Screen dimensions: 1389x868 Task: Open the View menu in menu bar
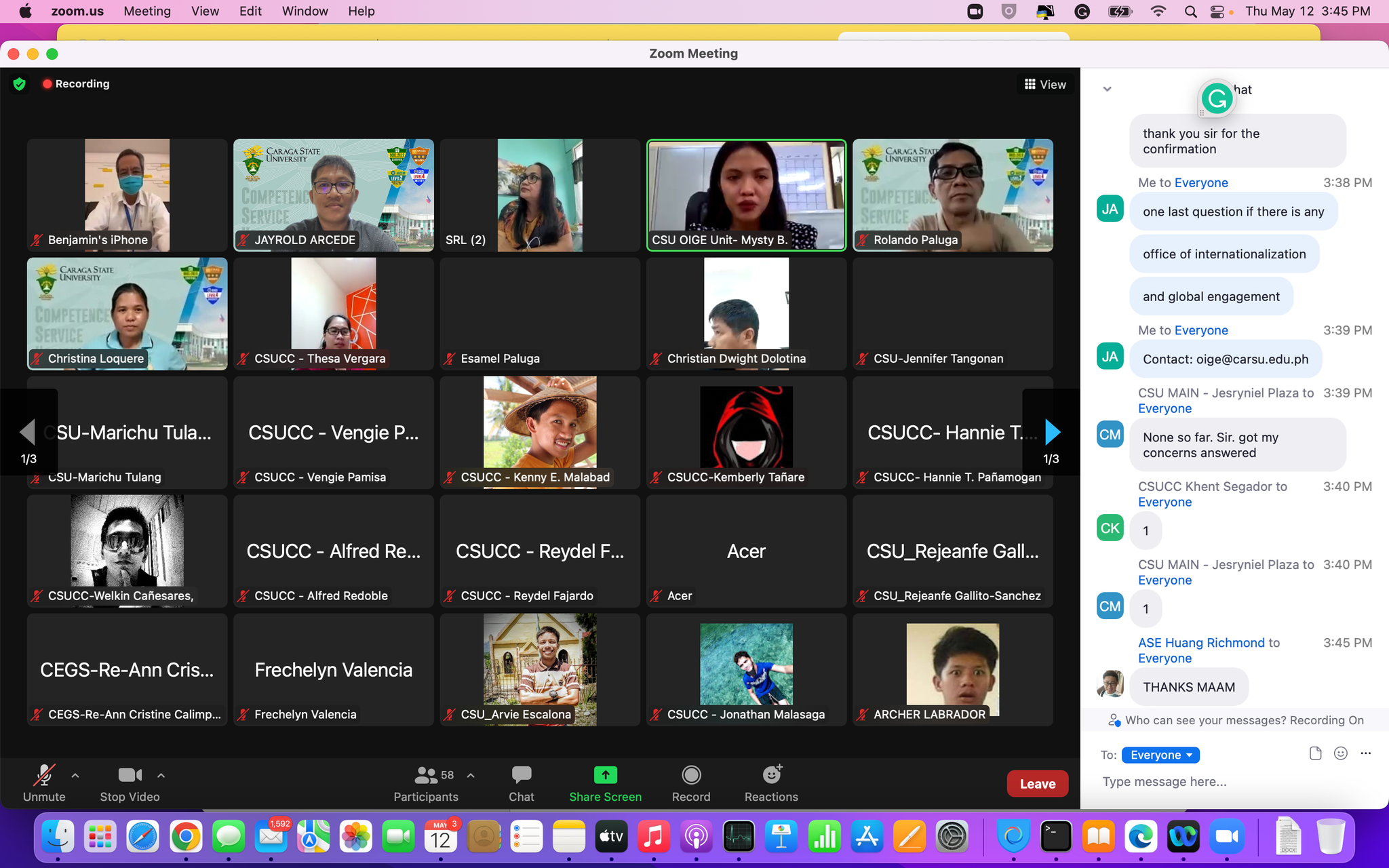tap(205, 11)
